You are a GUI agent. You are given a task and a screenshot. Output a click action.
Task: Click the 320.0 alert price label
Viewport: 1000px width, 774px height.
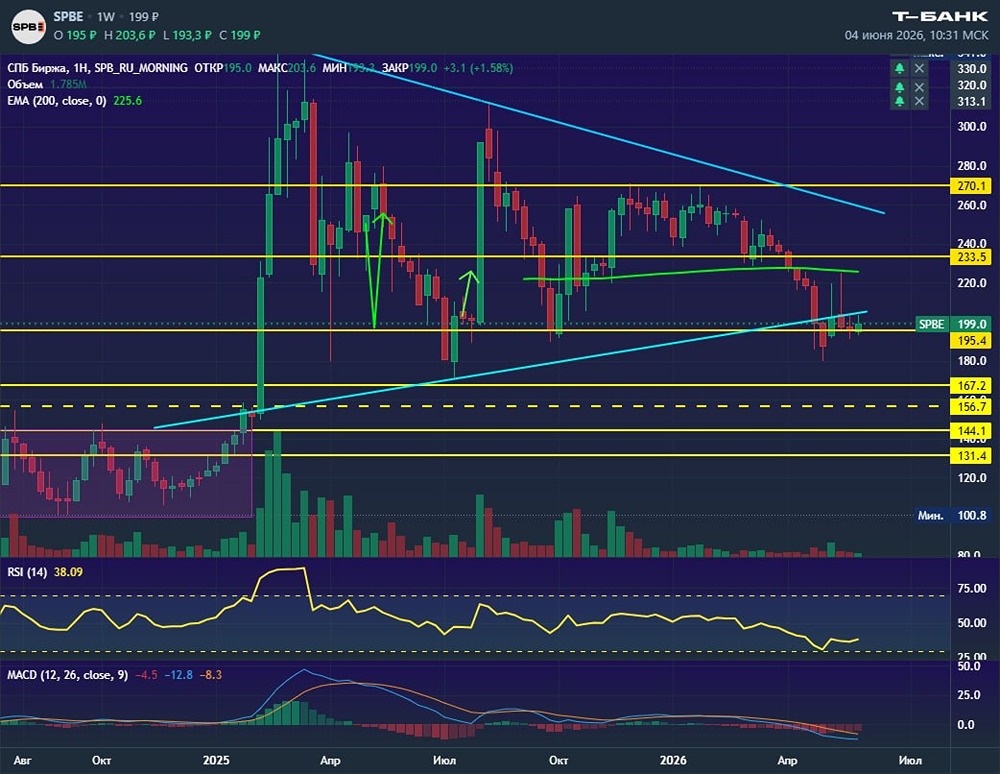[971, 85]
